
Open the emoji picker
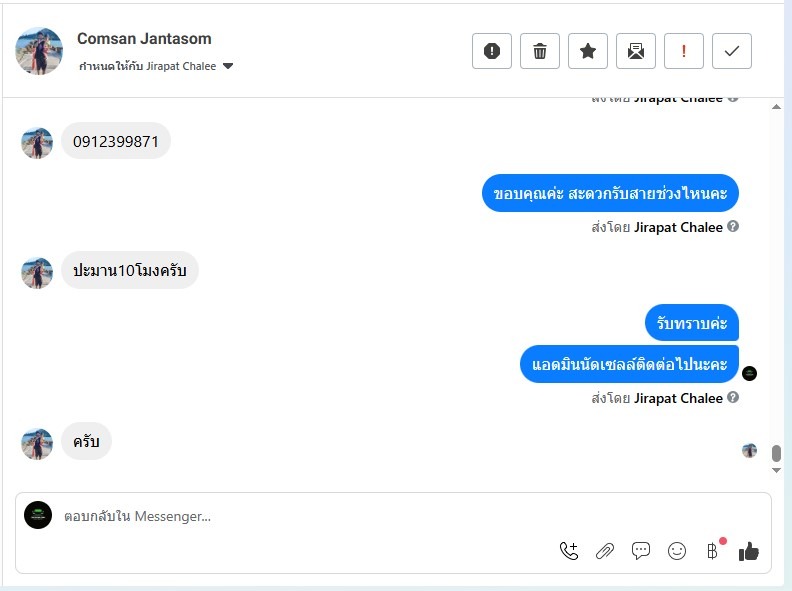[x=676, y=551]
